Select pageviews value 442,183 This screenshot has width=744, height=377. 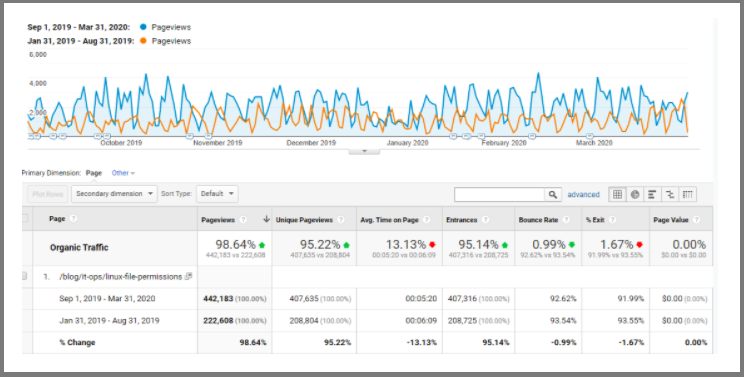[x=218, y=299]
